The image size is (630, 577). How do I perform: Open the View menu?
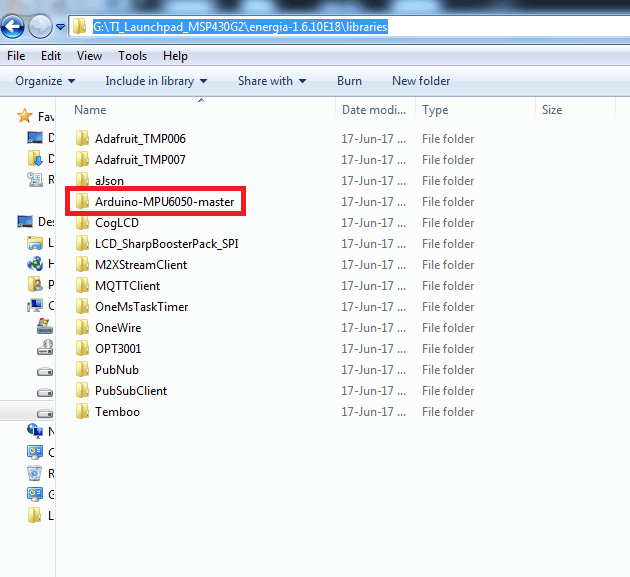coord(89,56)
